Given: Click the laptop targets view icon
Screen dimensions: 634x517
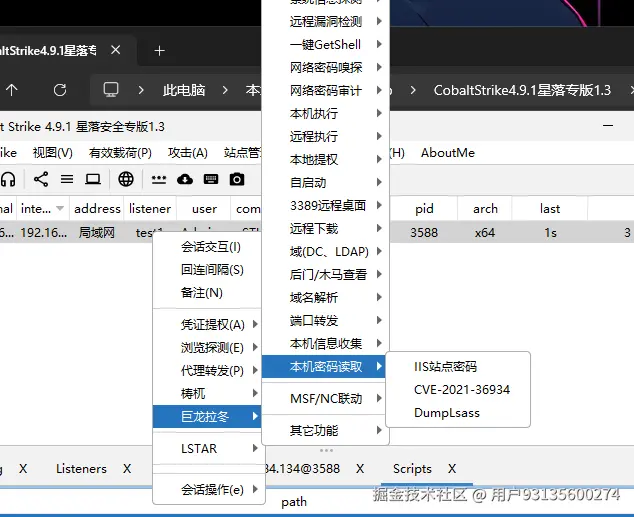Looking at the screenshot, I should coord(93,179).
